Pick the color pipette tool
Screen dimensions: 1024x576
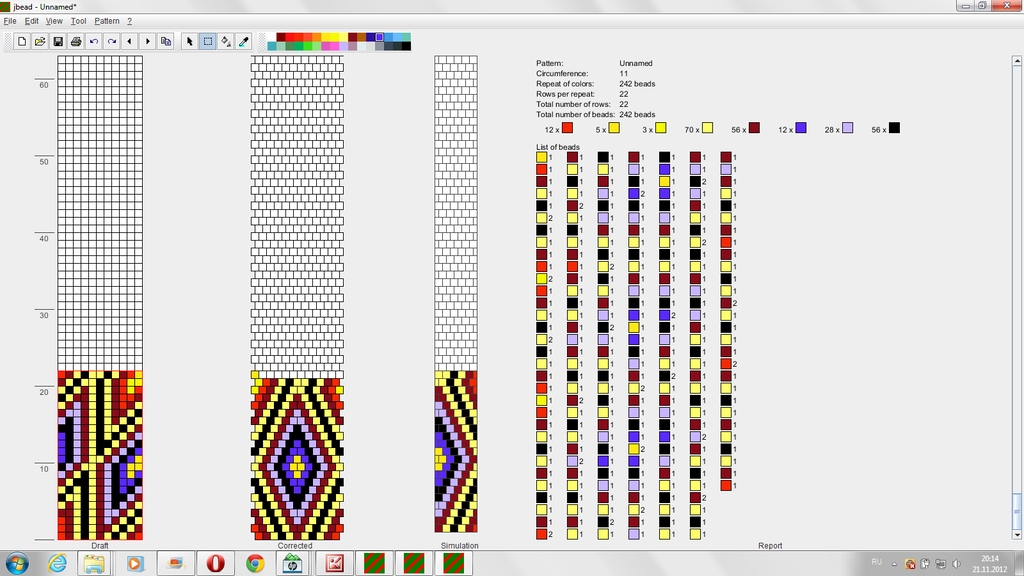[x=243, y=42]
